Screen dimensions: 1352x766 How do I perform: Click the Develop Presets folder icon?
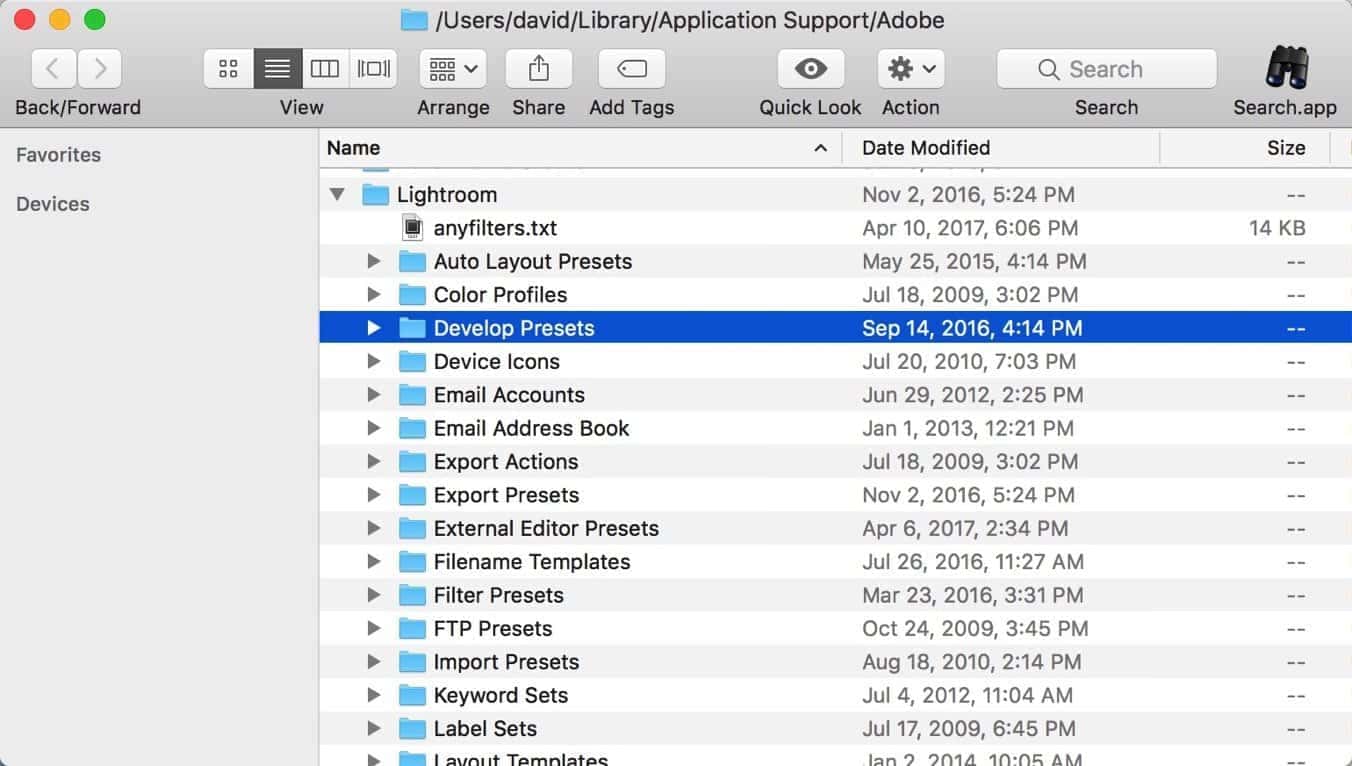point(412,328)
